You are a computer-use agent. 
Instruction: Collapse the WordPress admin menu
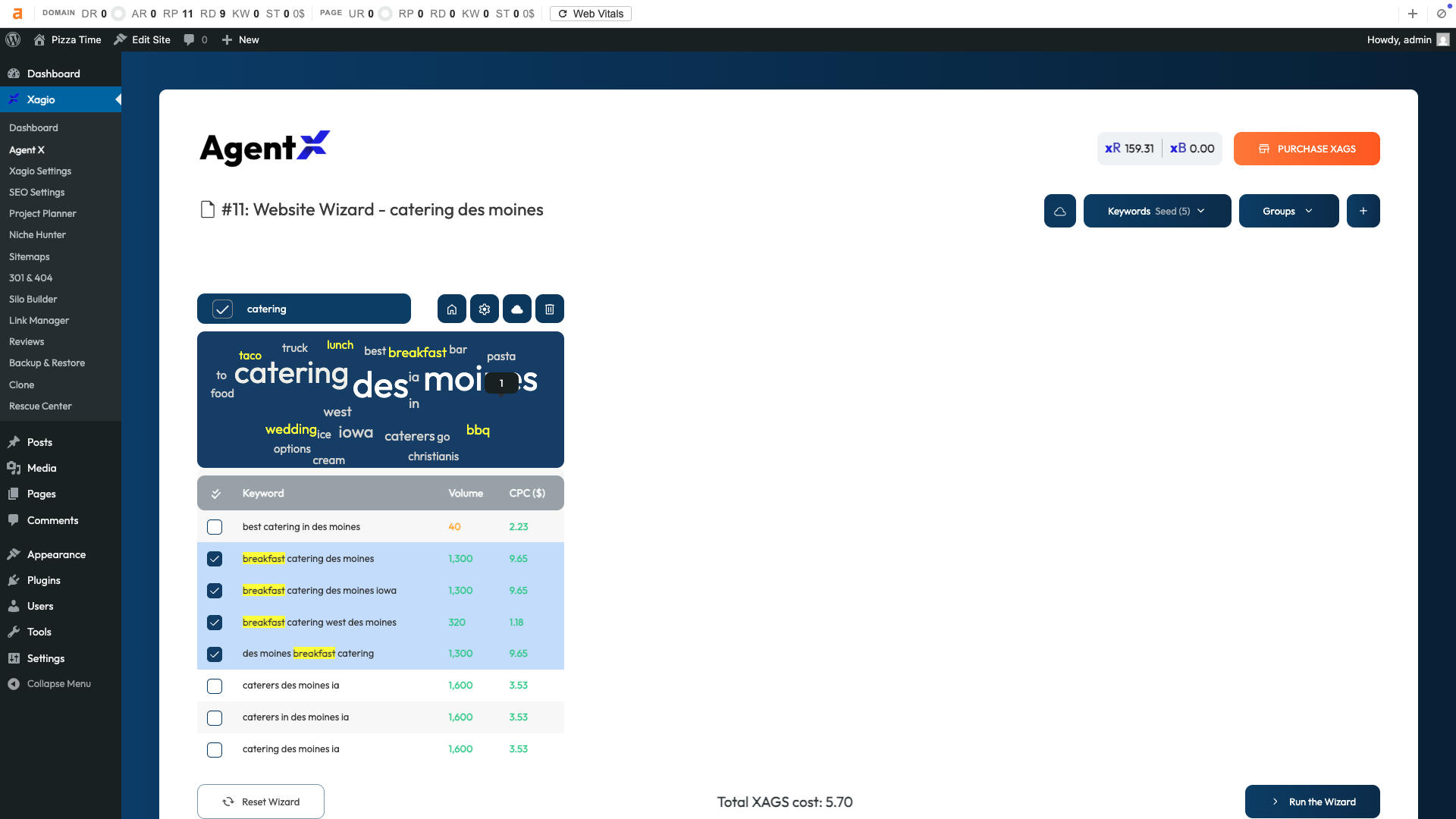point(61,683)
